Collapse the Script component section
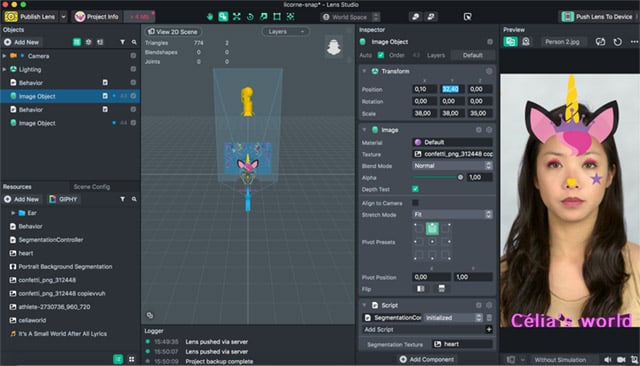 [x=364, y=305]
